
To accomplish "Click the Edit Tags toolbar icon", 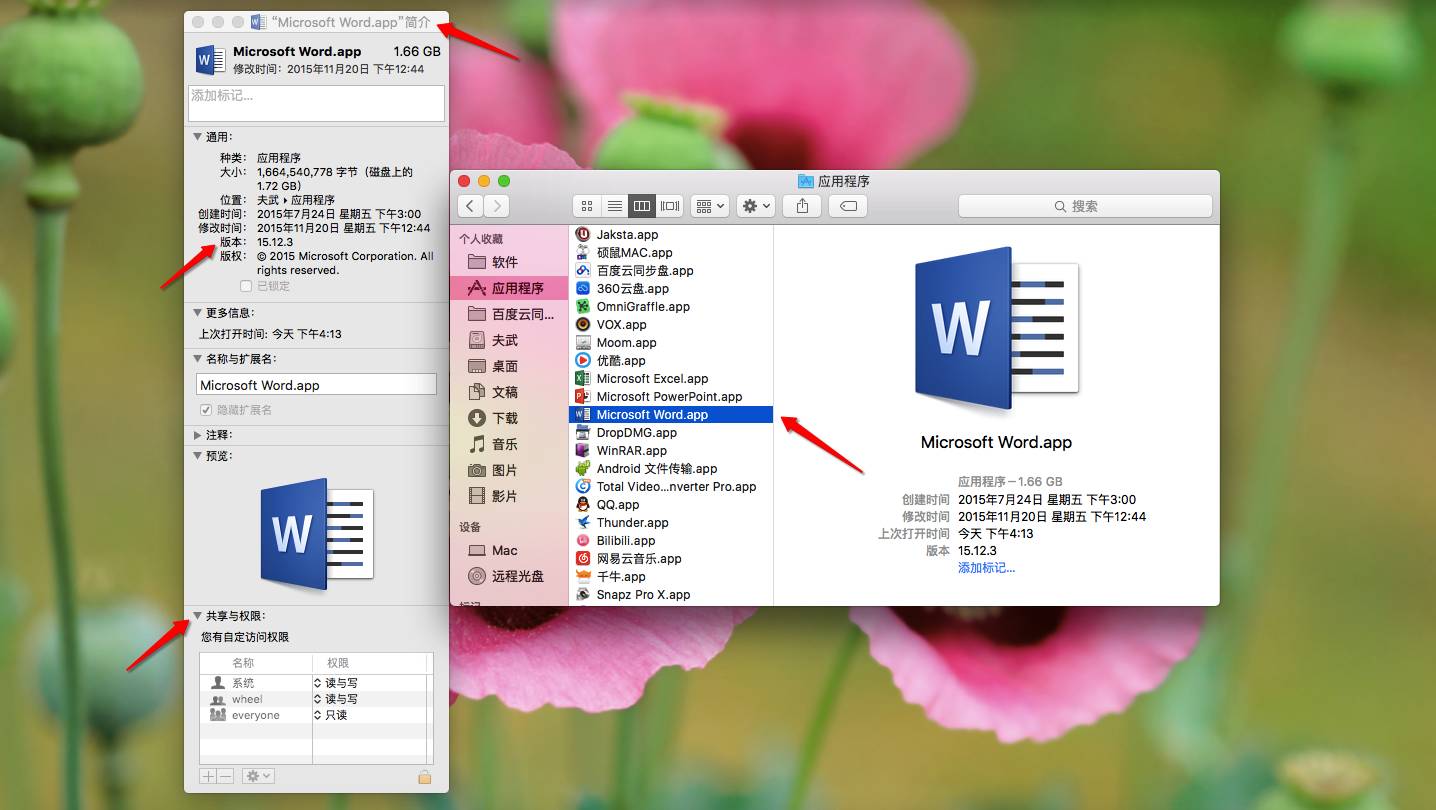I will pyautogui.click(x=848, y=206).
